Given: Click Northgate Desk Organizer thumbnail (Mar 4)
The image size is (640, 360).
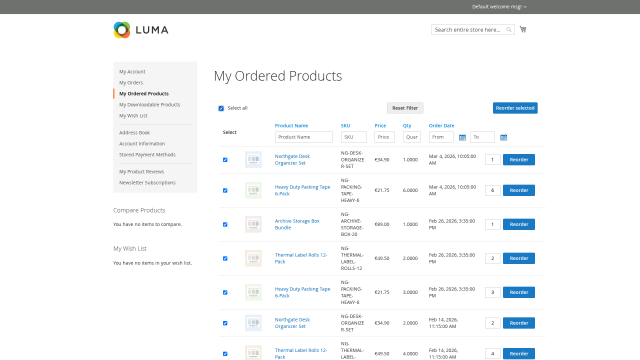Looking at the screenshot, I should 253,160.
